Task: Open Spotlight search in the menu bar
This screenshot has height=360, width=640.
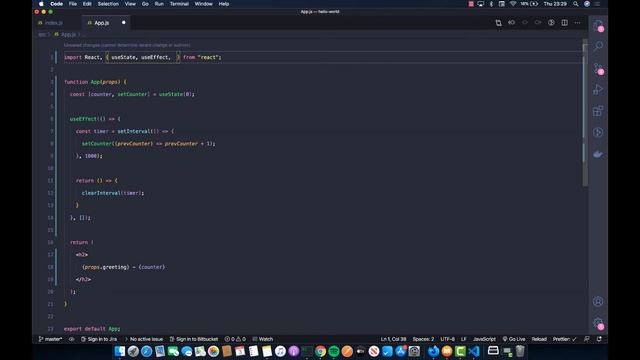Action: tap(576, 4)
